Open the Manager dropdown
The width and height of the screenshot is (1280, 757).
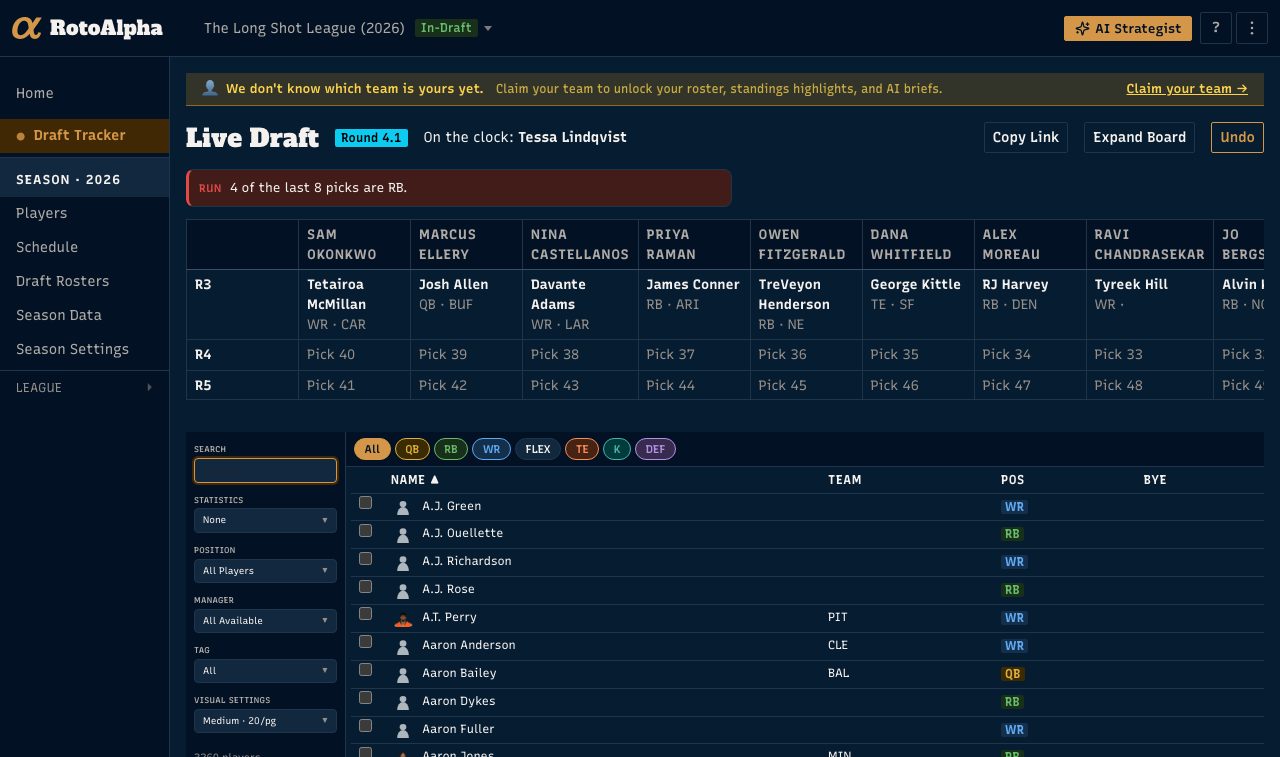(x=265, y=621)
